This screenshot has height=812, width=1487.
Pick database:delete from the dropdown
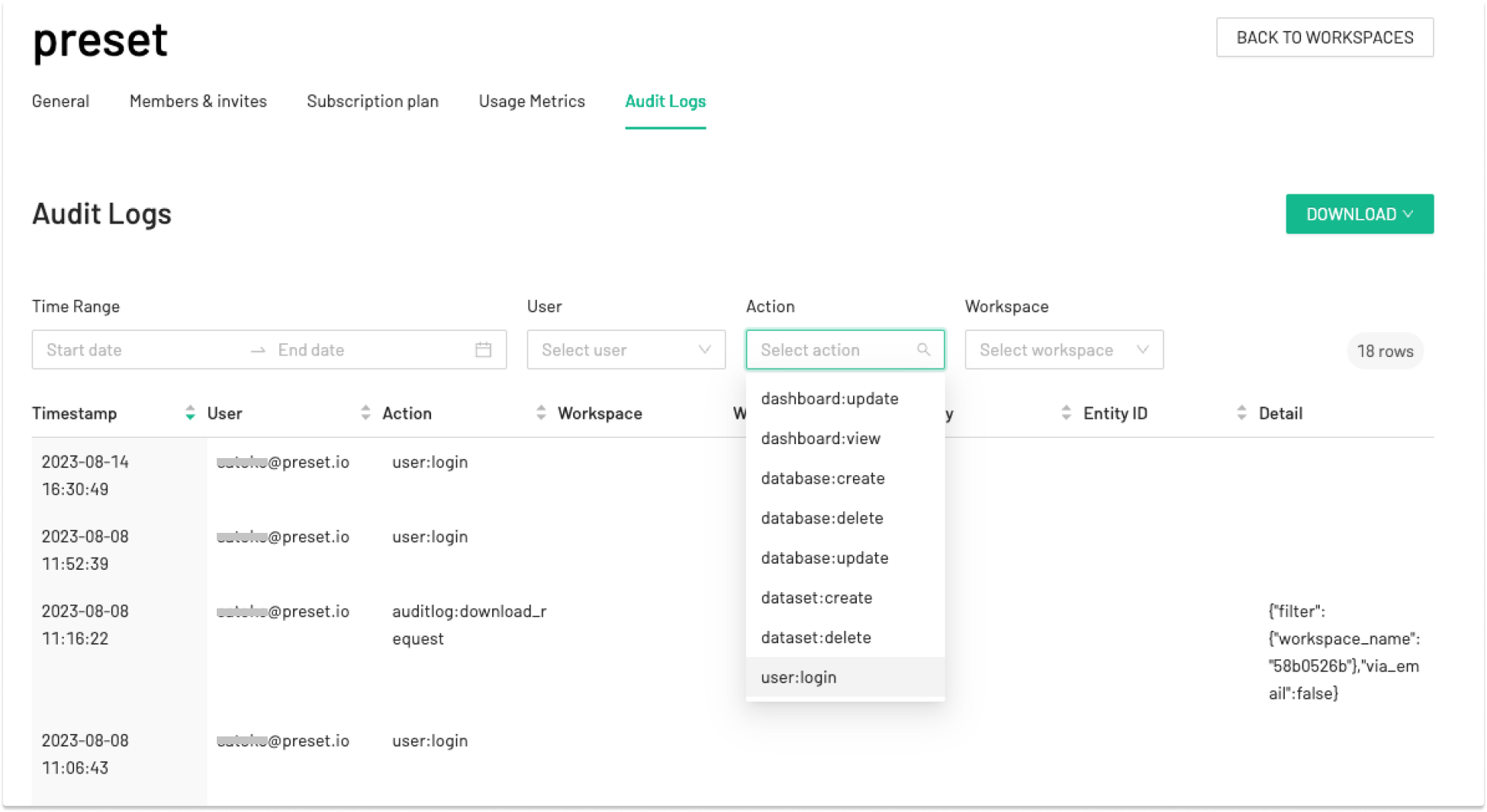coord(821,518)
